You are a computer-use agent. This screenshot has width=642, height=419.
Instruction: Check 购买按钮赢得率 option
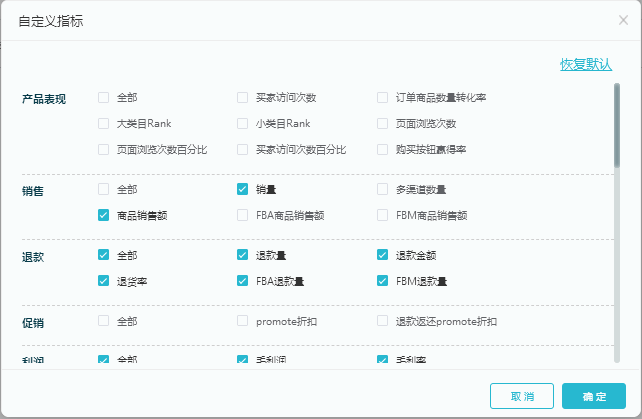pyautogui.click(x=382, y=149)
